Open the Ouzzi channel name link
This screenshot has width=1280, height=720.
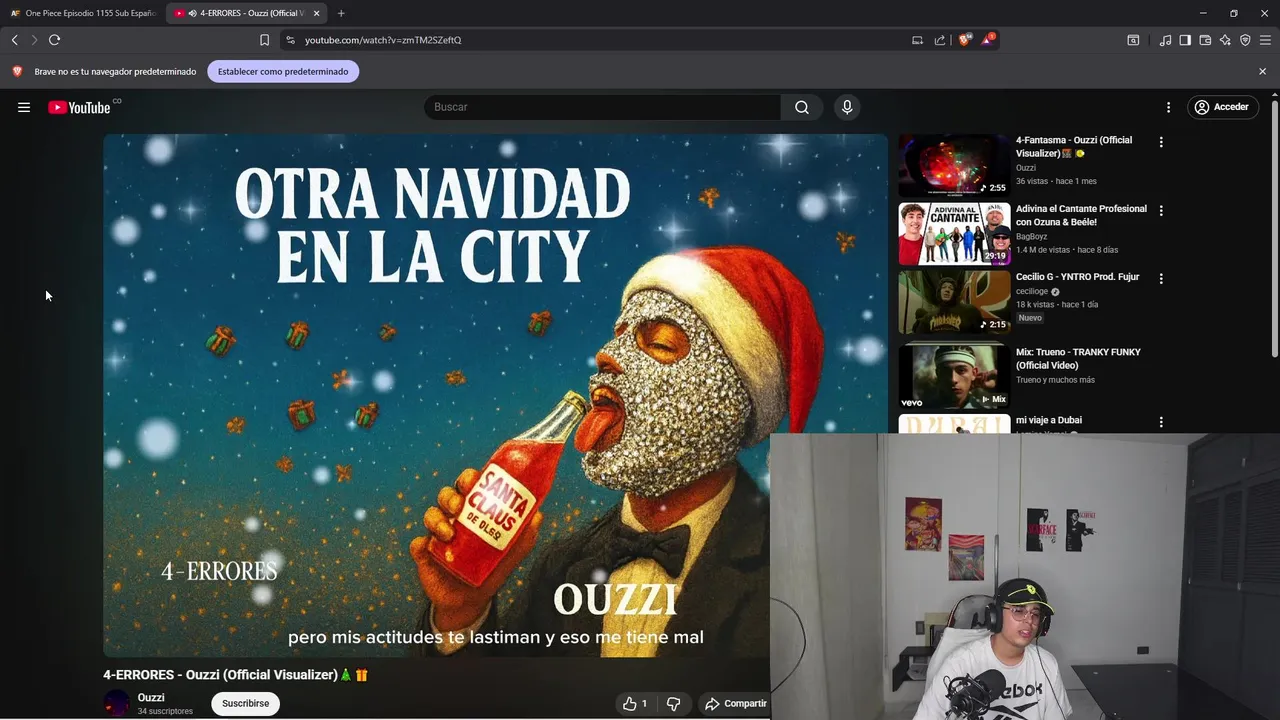point(151,697)
